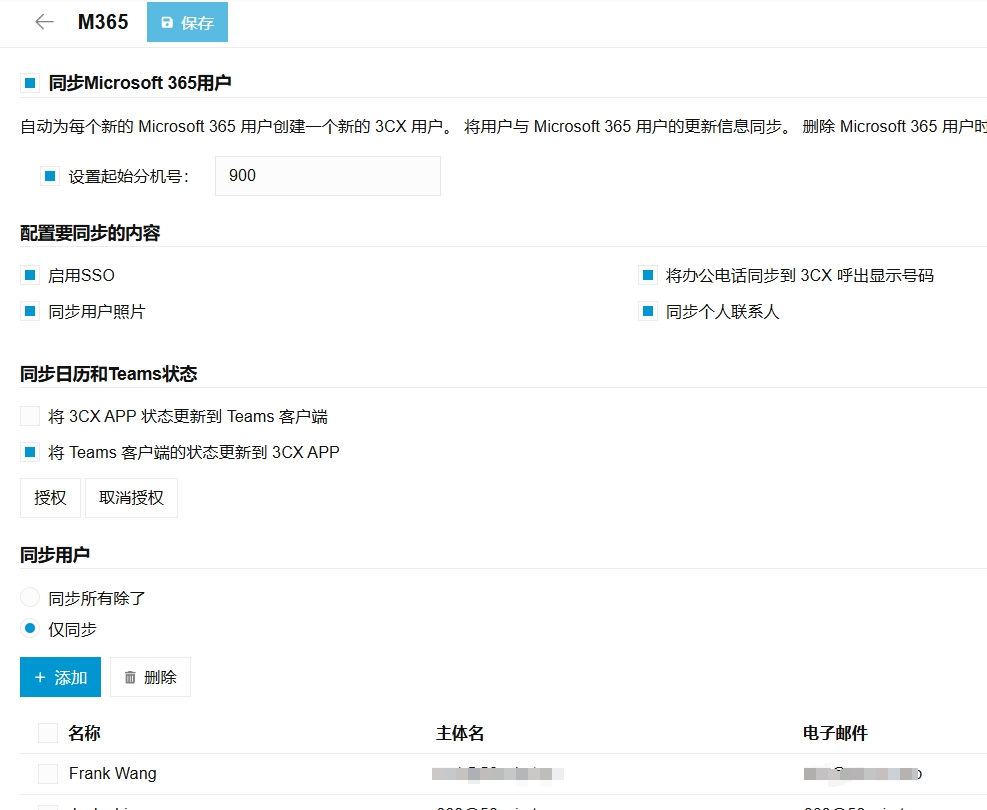Click the 取消授权 button
Image resolution: width=987 pixels, height=810 pixels.
131,498
